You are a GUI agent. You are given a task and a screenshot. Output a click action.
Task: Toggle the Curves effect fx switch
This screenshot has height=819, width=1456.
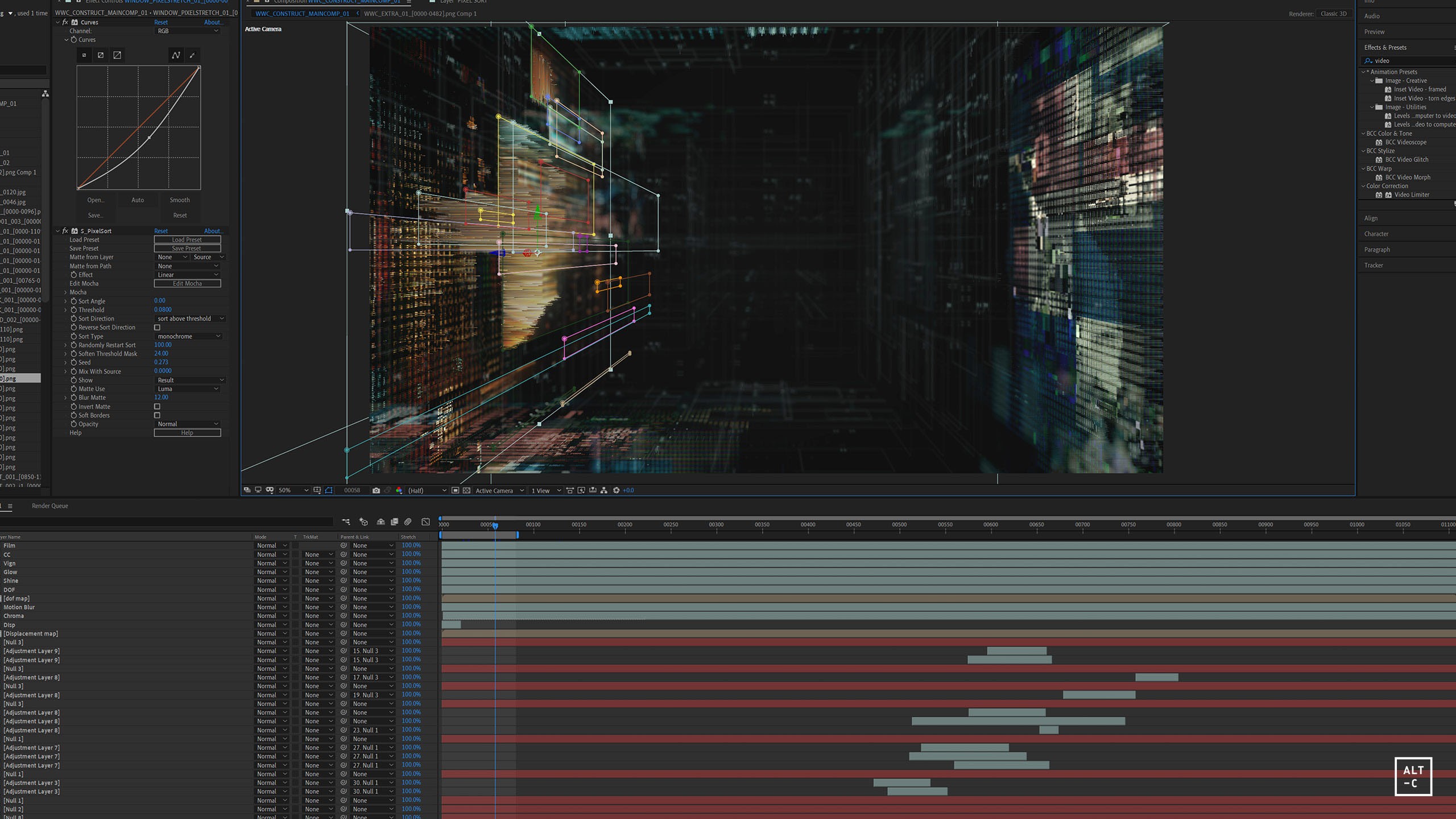65,22
